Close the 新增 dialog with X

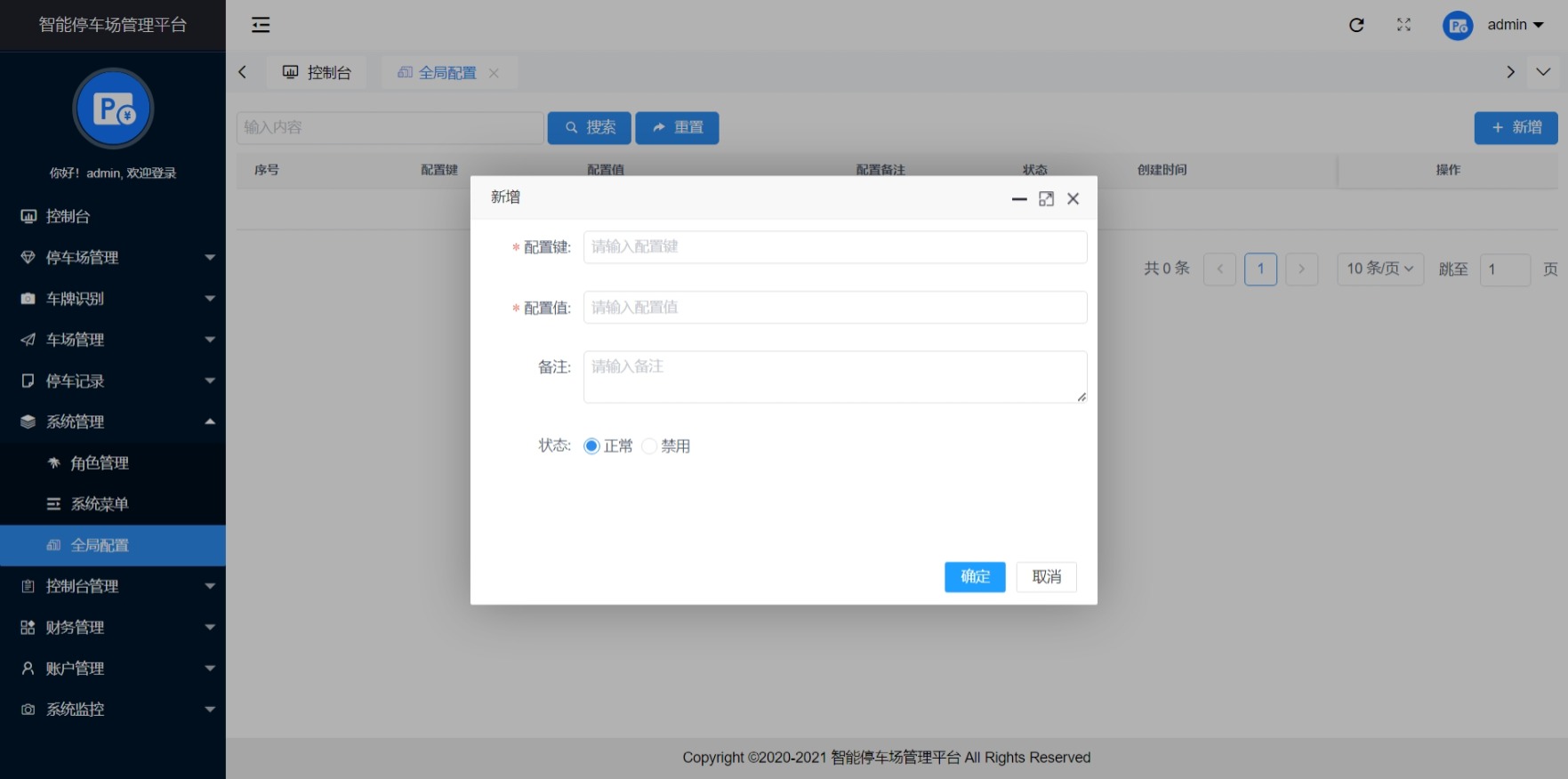tap(1073, 199)
